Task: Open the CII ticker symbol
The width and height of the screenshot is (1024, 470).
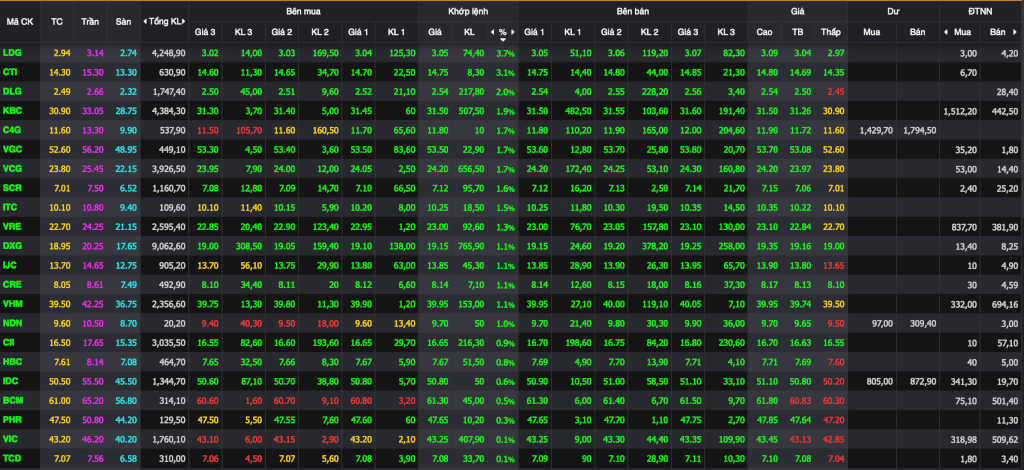Action: 10,343
